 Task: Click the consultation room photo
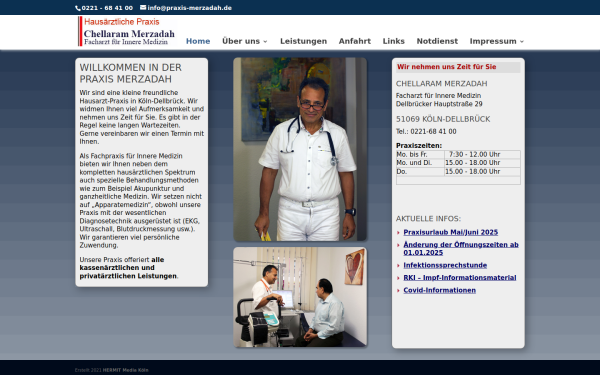click(300, 297)
